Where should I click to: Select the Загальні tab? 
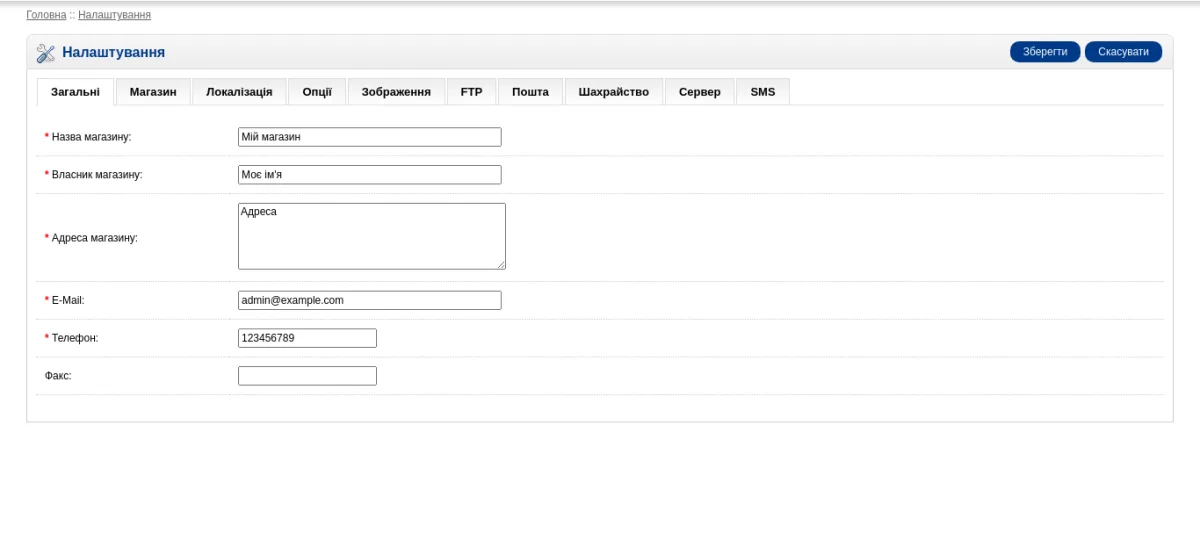[75, 92]
